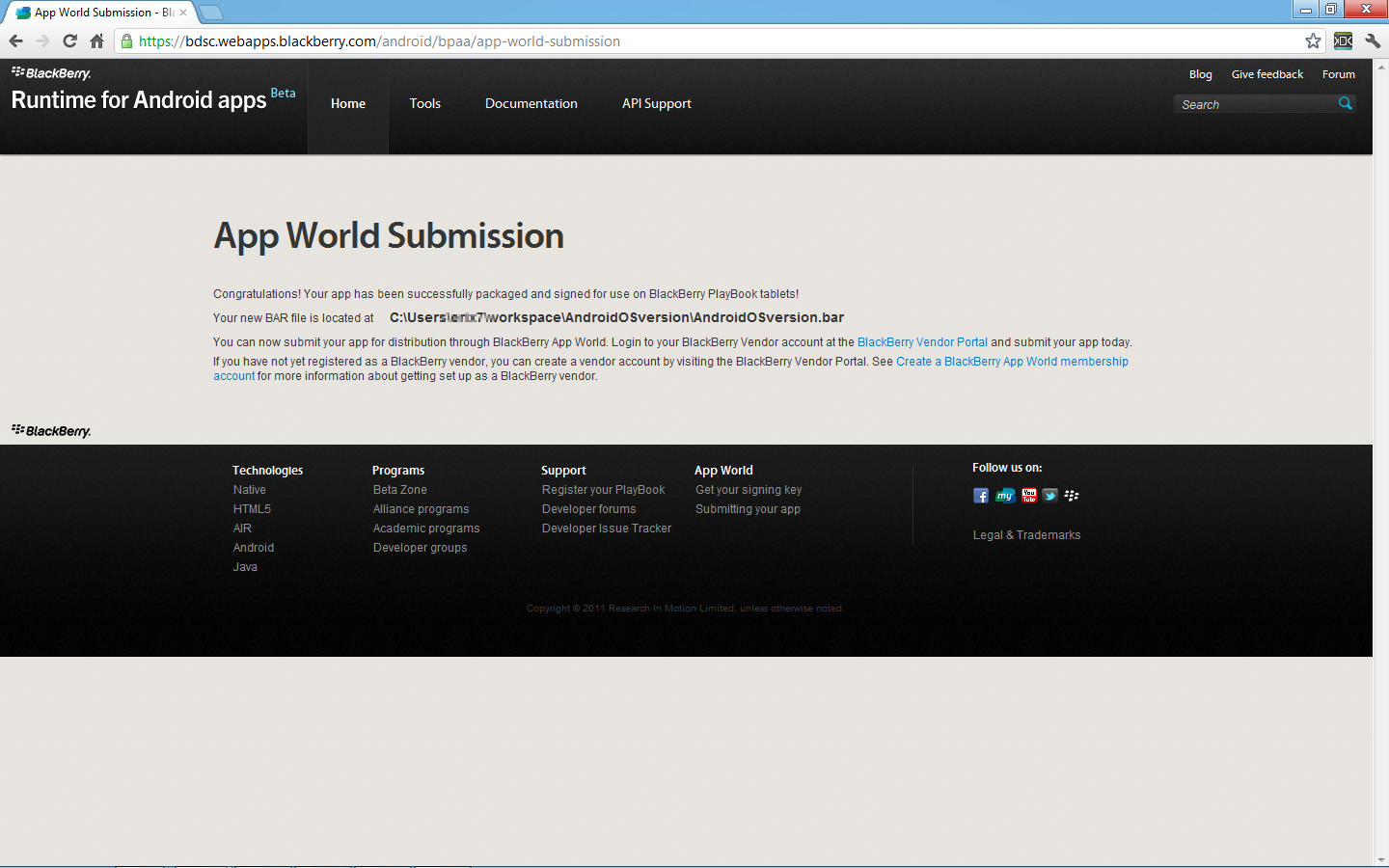Open the browser home page
The height and width of the screenshot is (868, 1389).
click(x=96, y=41)
